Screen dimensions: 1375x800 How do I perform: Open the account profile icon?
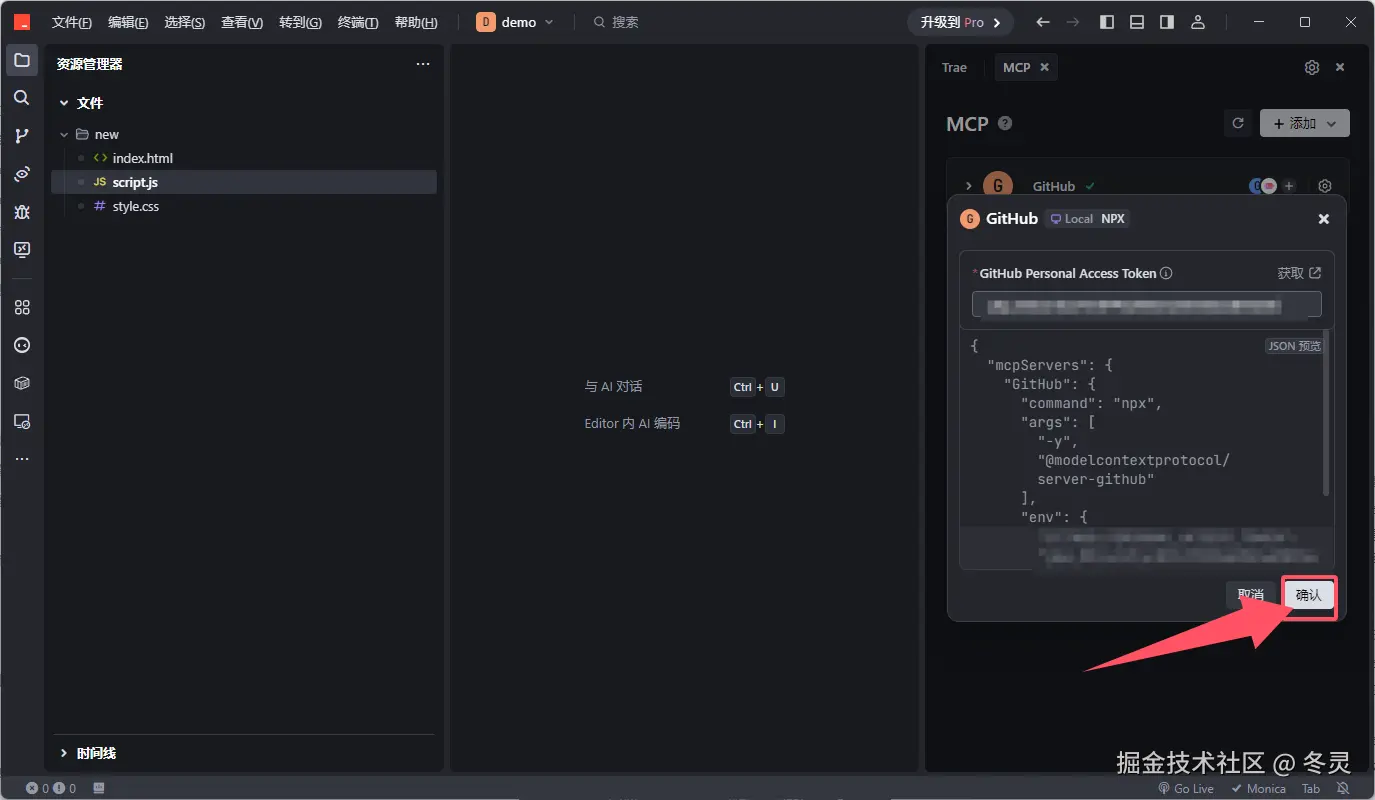pyautogui.click(x=1198, y=22)
